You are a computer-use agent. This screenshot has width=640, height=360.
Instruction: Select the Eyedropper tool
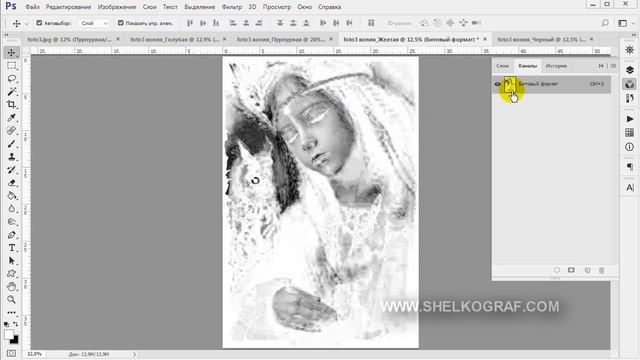click(x=11, y=118)
